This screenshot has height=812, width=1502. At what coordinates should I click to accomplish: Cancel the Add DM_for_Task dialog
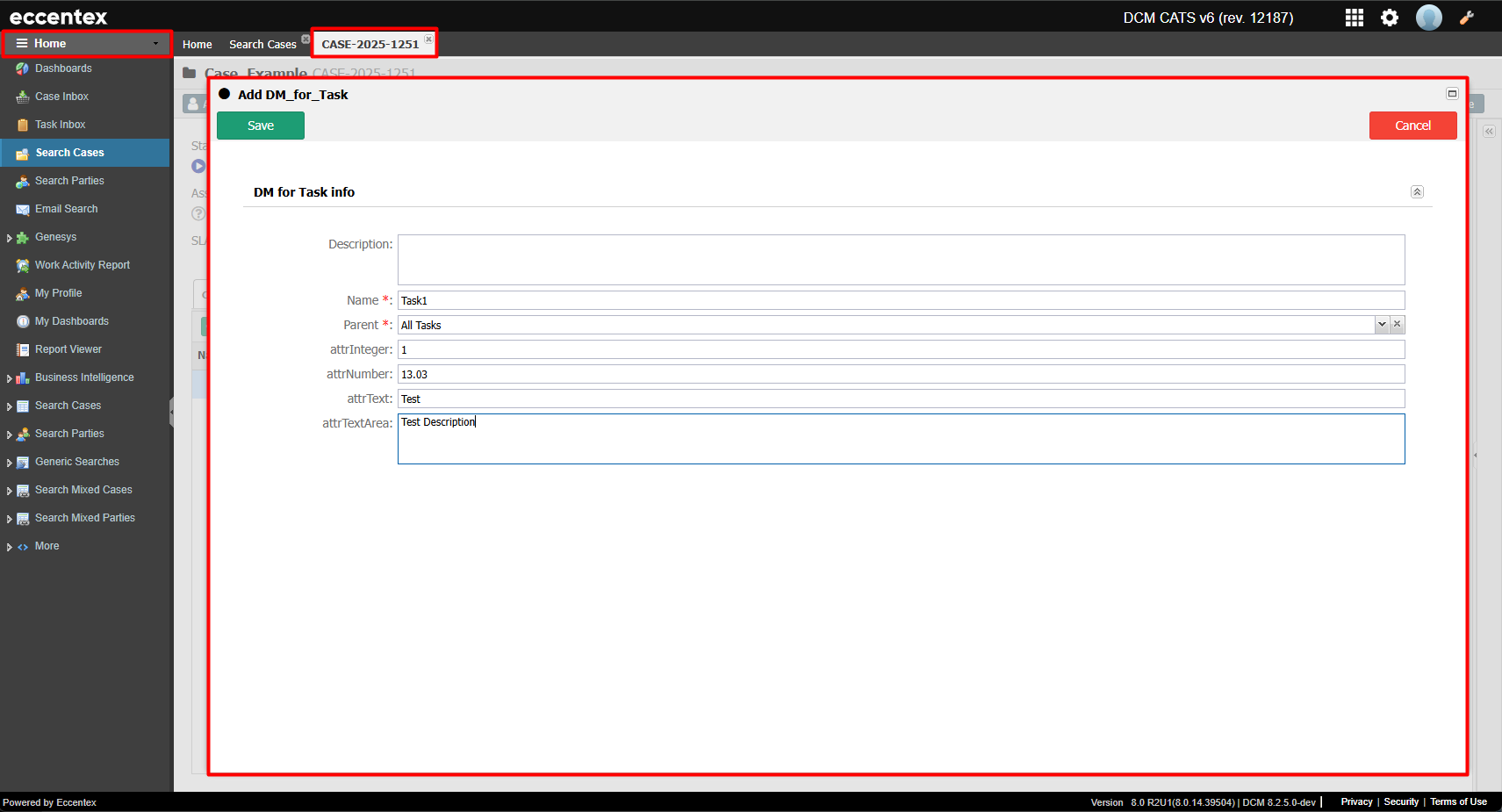click(x=1413, y=126)
